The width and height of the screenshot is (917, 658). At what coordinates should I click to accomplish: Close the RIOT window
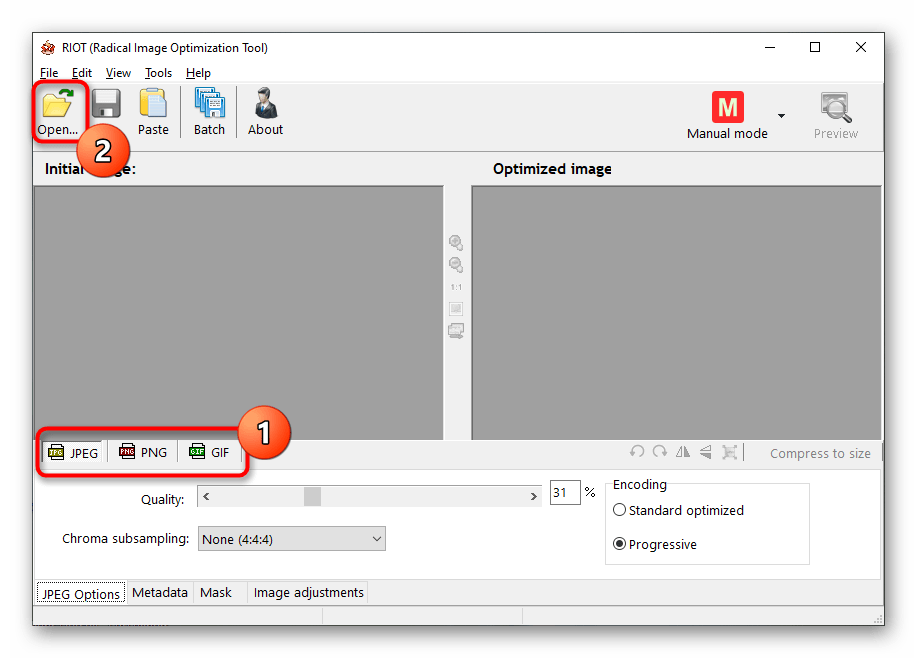(x=861, y=47)
